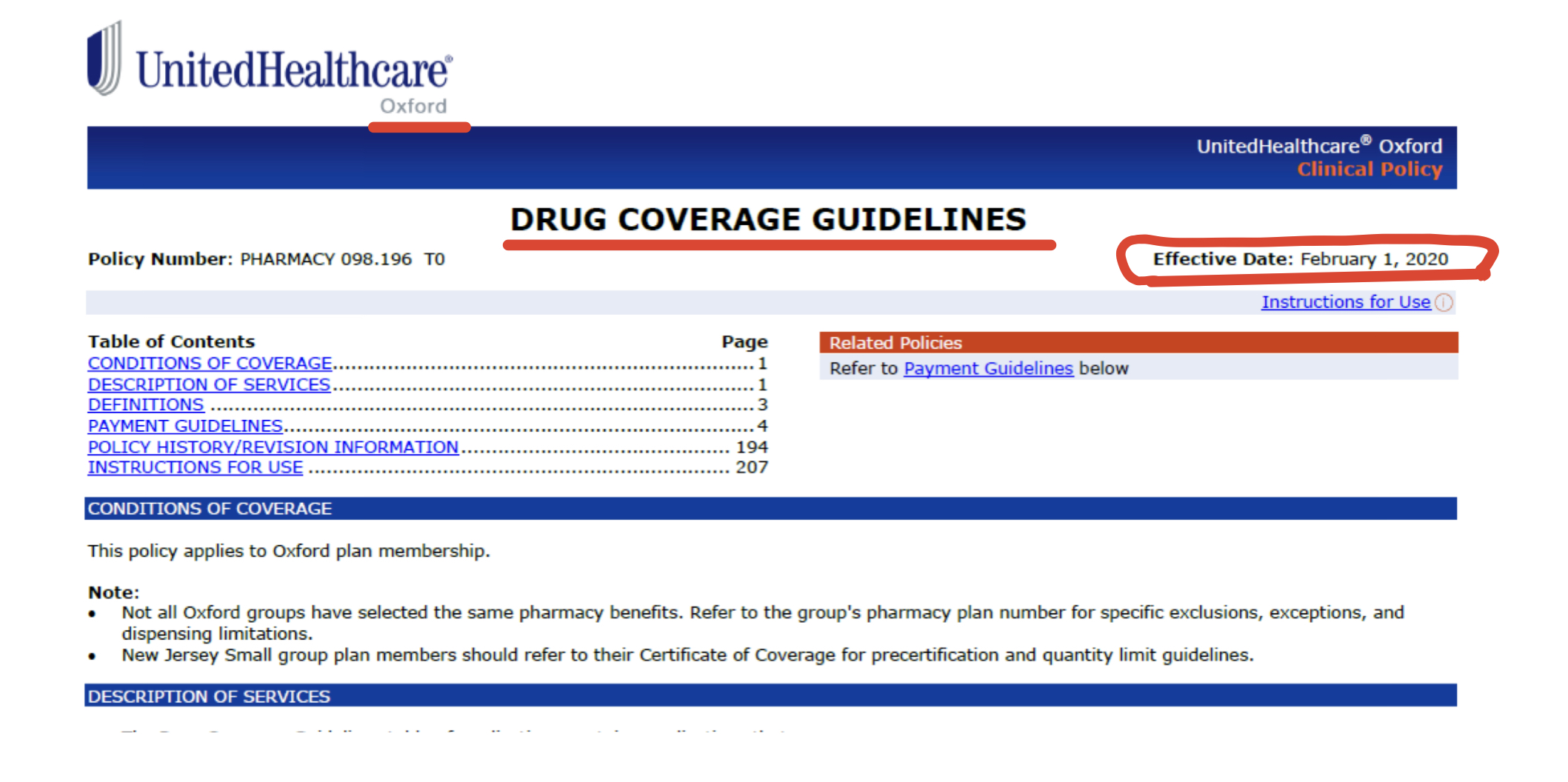Click the policy number PHARMACY 098.196
The height and width of the screenshot is (782, 1568).
coord(326,259)
